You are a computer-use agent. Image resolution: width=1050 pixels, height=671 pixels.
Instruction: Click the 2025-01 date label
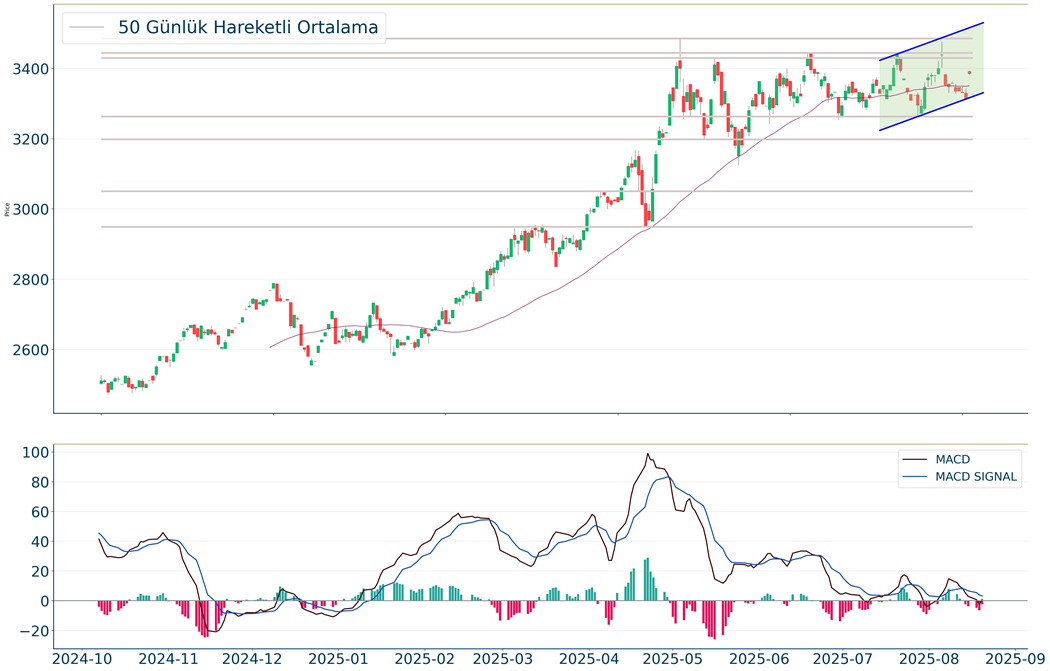tap(338, 659)
